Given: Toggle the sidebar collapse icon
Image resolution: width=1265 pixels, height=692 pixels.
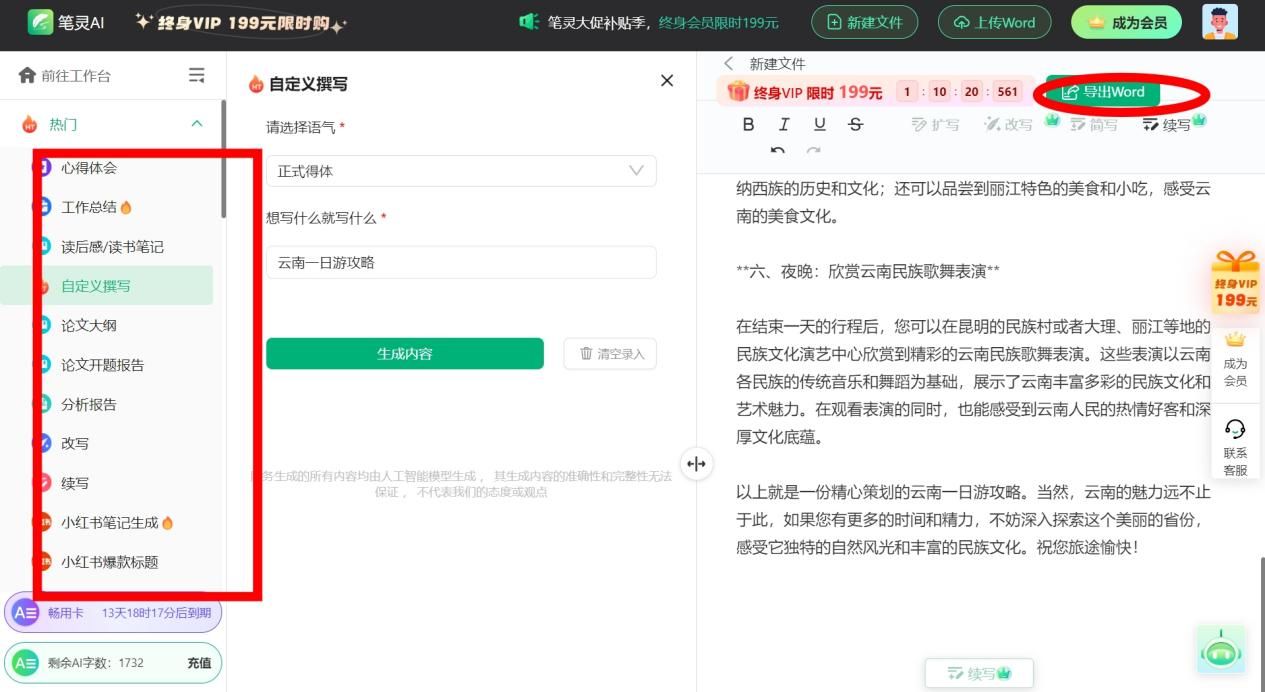Looking at the screenshot, I should [x=197, y=75].
